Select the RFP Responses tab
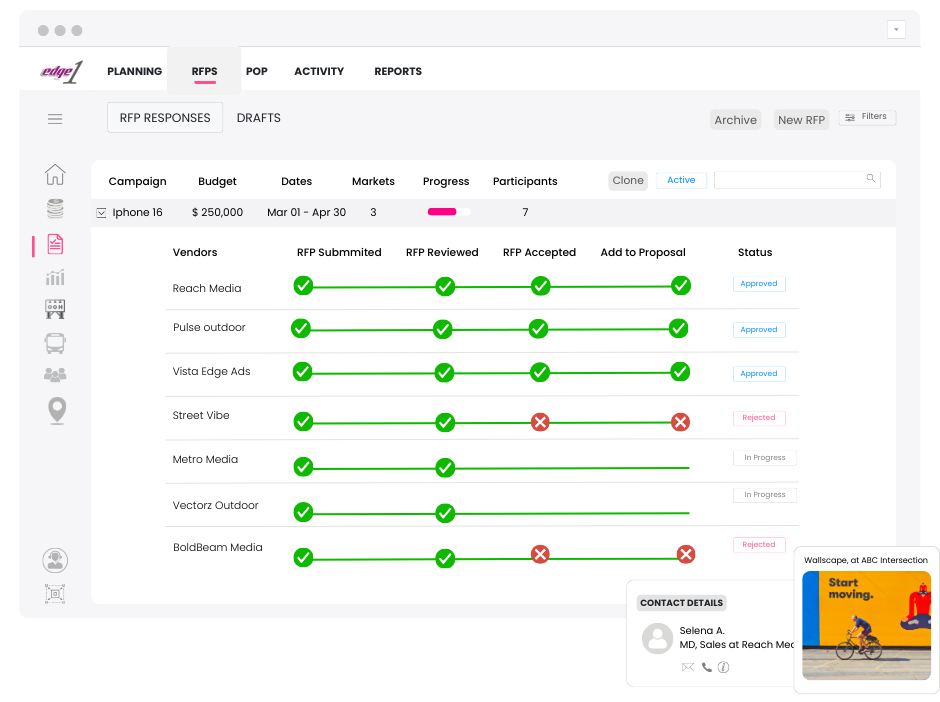The width and height of the screenshot is (940, 702). (165, 117)
